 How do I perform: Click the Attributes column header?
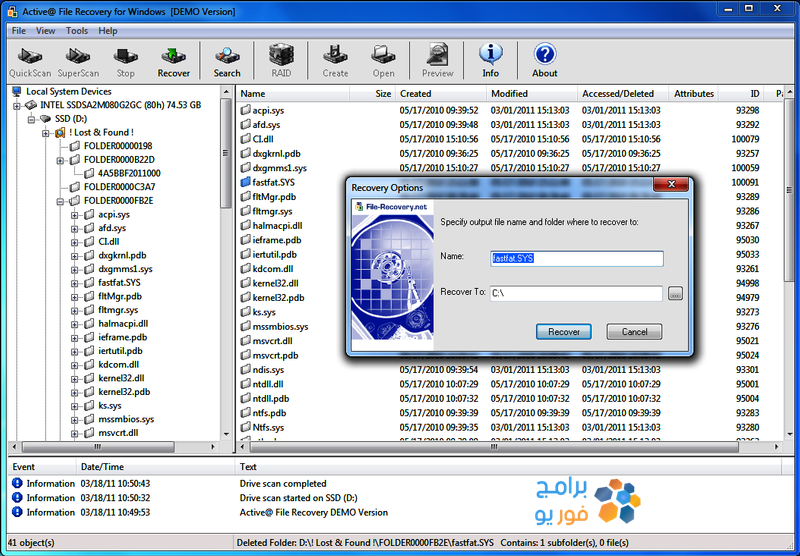(x=694, y=94)
